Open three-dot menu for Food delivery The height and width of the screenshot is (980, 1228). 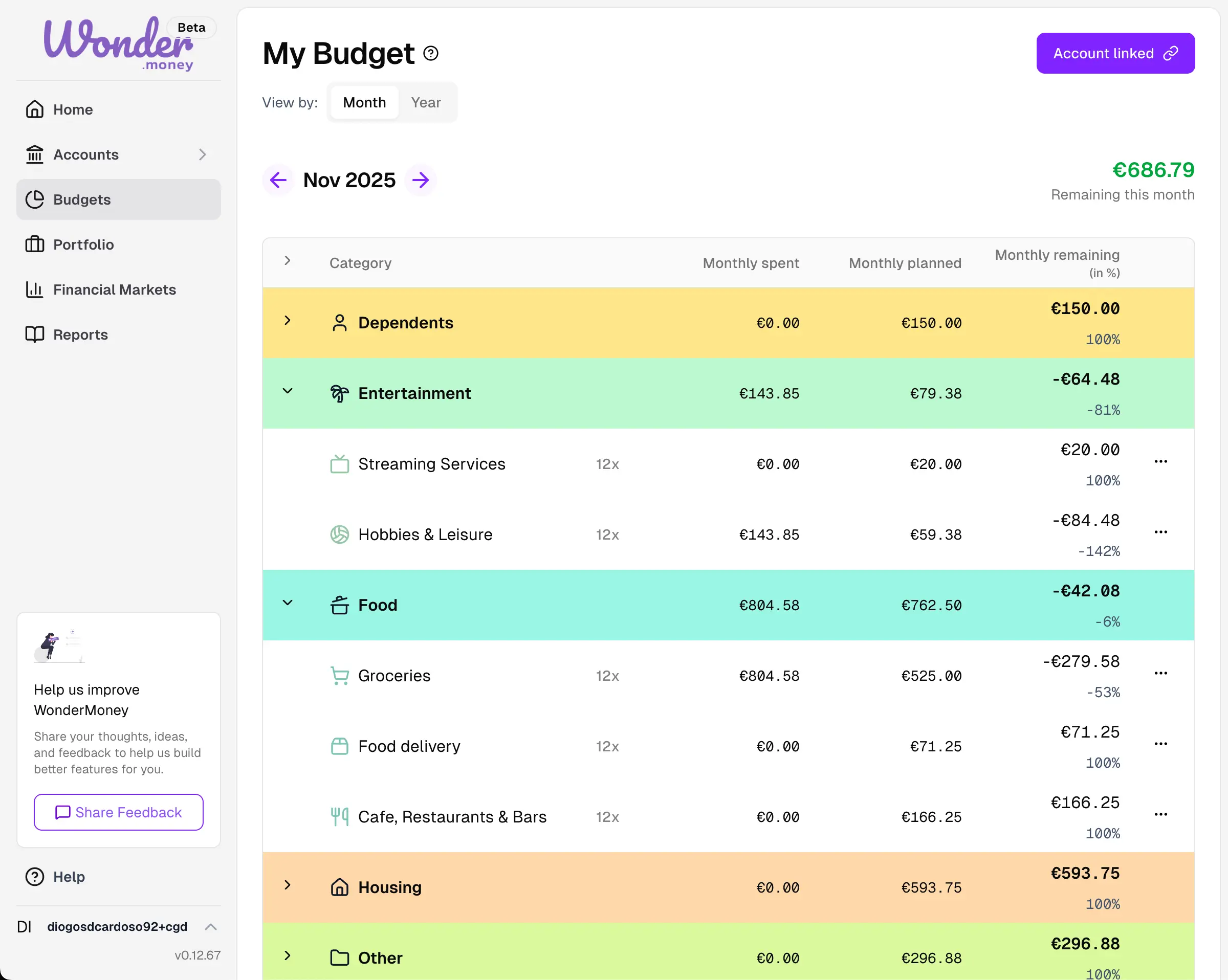pos(1160,744)
